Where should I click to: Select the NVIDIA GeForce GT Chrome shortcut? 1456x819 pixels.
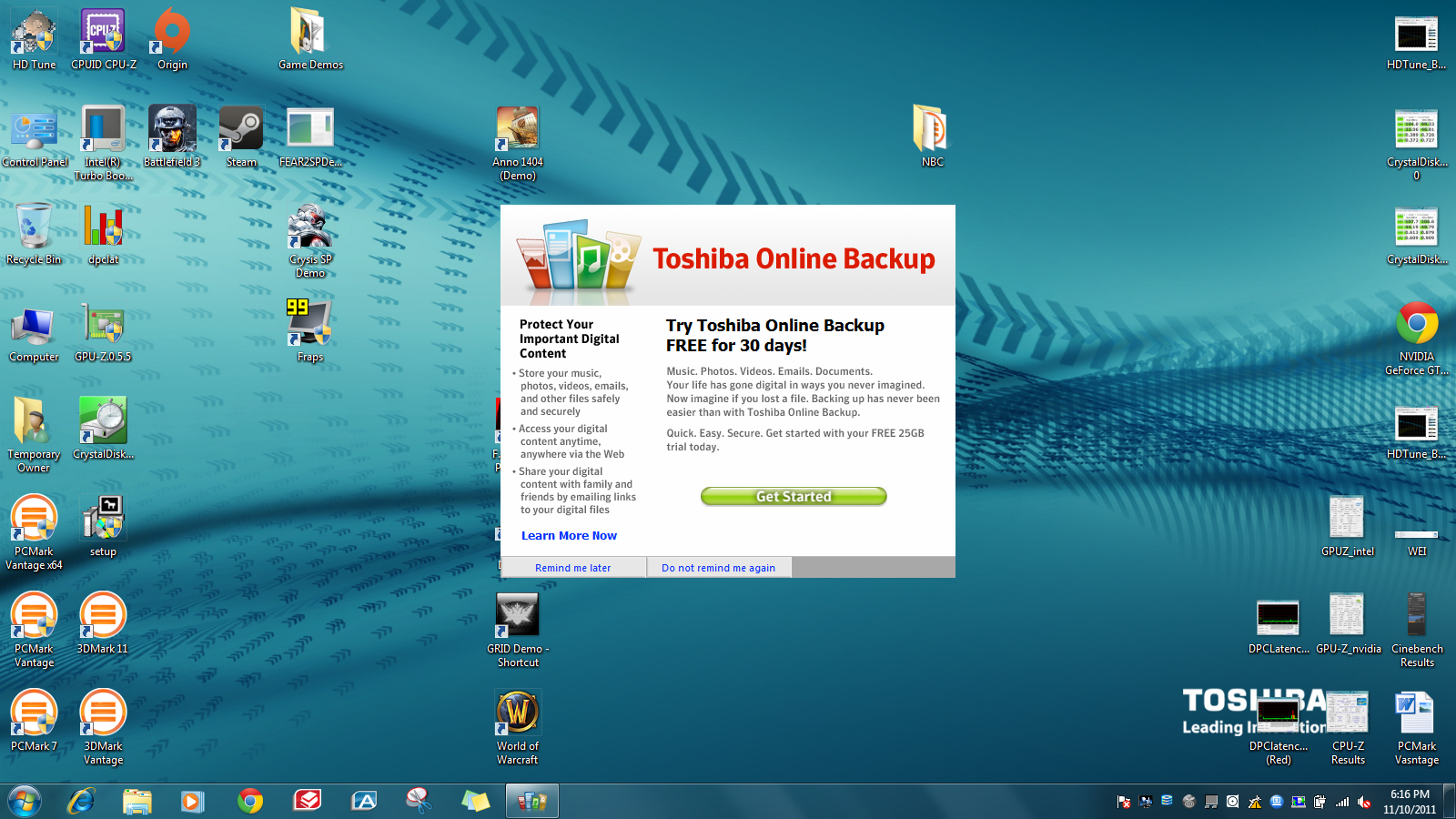click(1417, 338)
